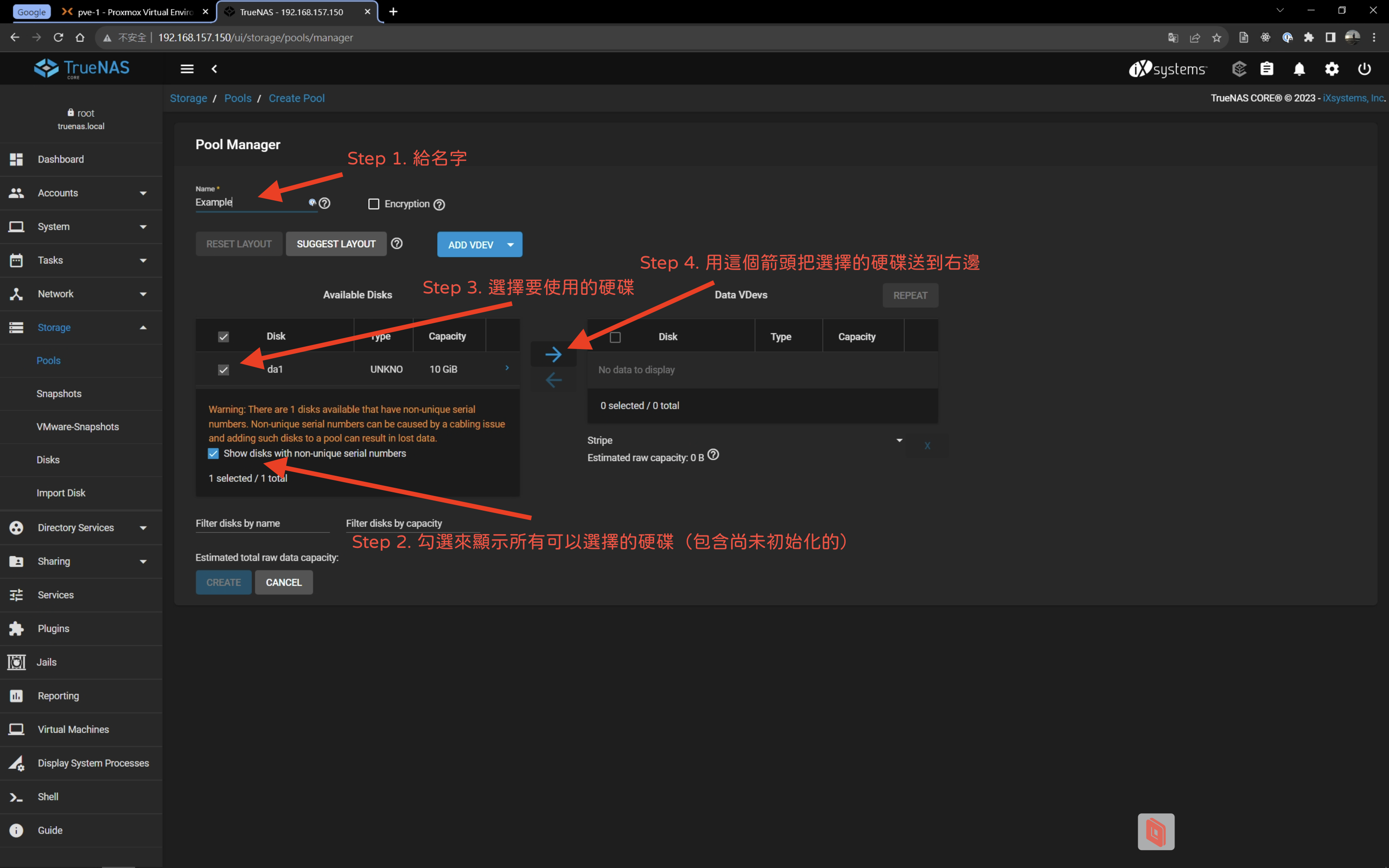Click the help icon beside Encryption
The width and height of the screenshot is (1389, 868).
coord(439,204)
